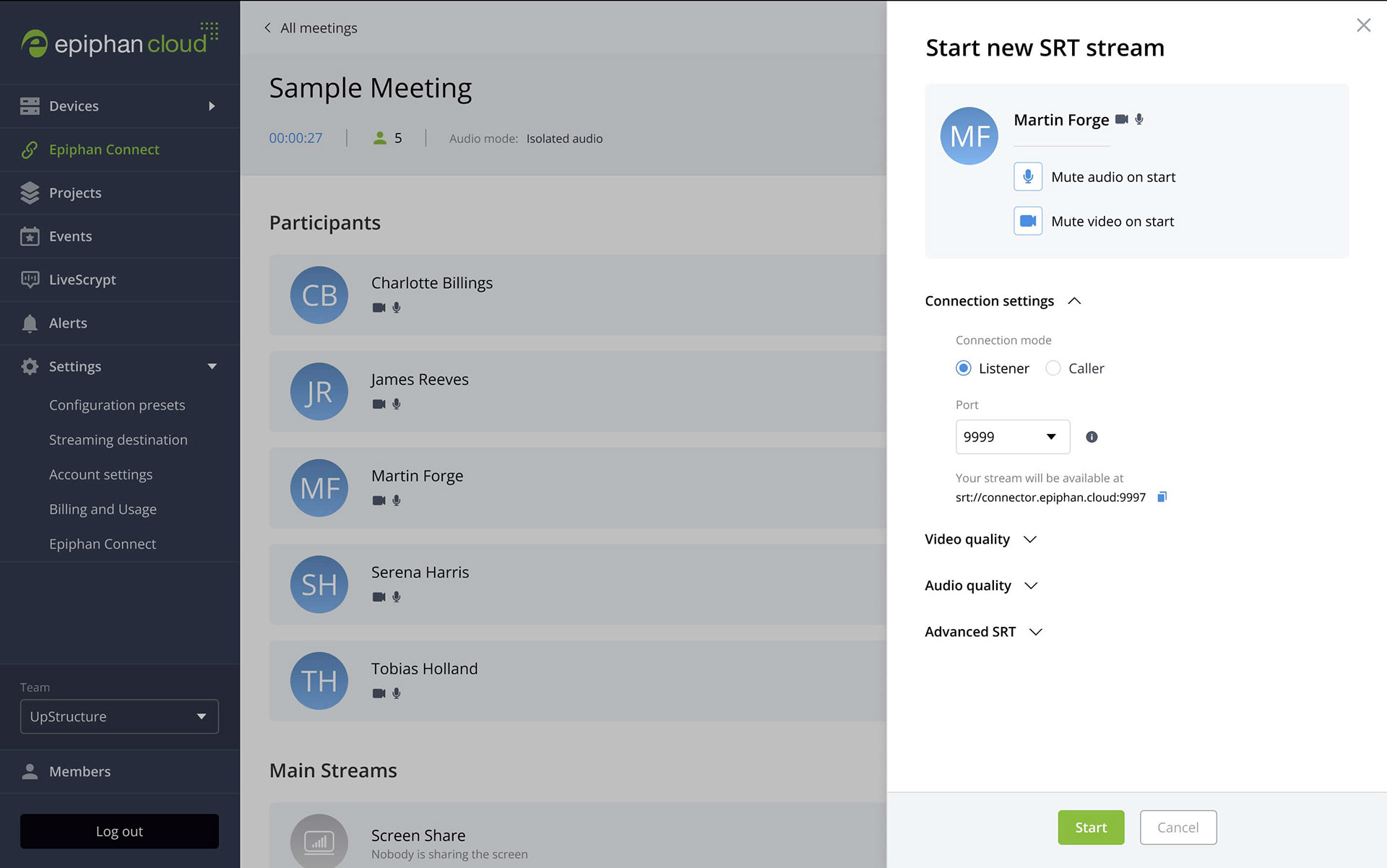This screenshot has height=868, width=1387.
Task: Open Account settings
Action: (101, 474)
